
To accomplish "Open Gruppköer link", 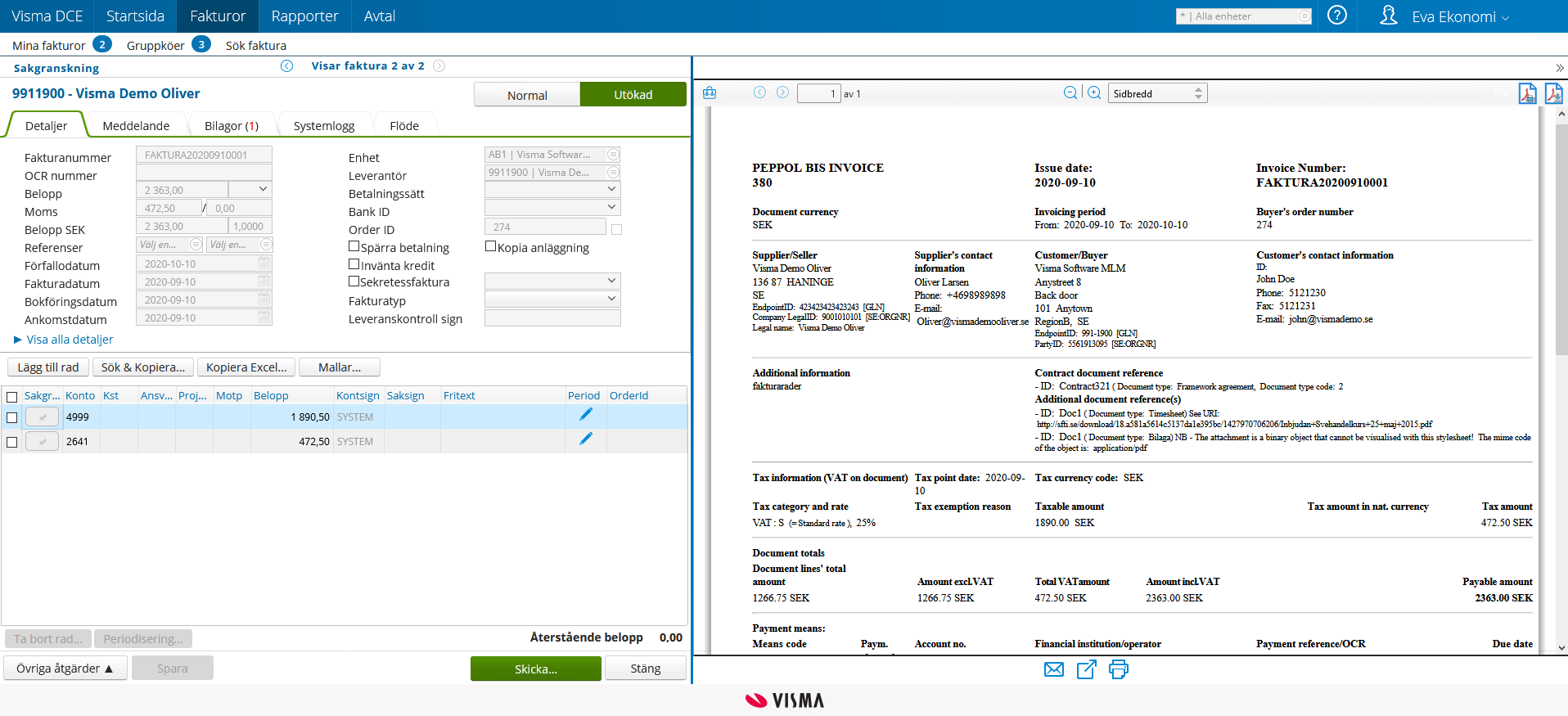I will (155, 46).
